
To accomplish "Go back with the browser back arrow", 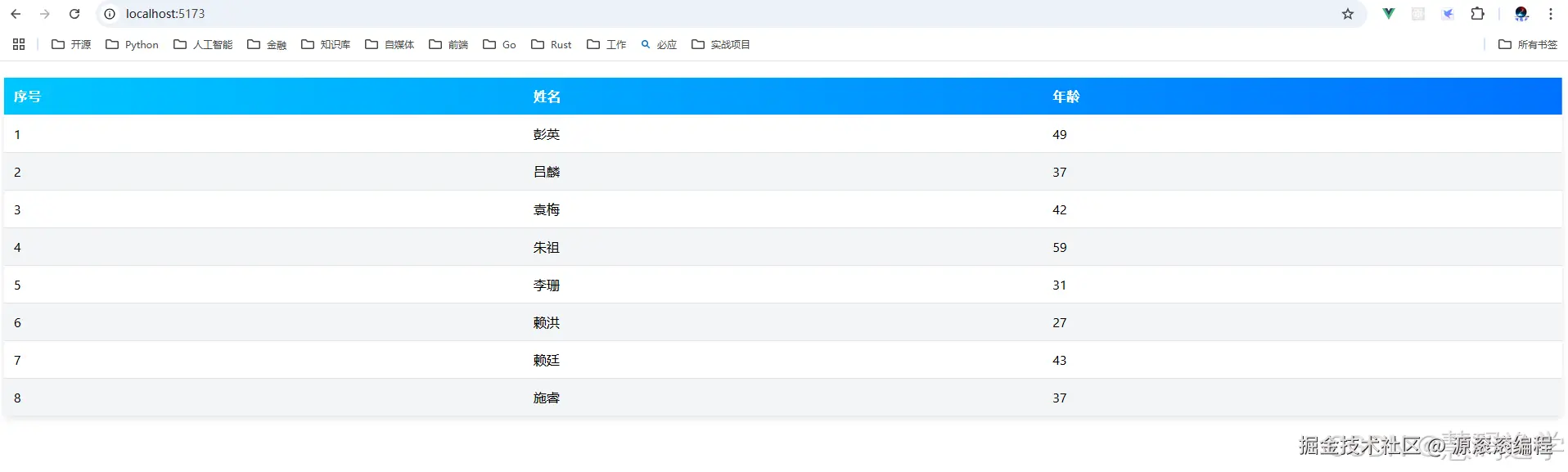I will 16,14.
